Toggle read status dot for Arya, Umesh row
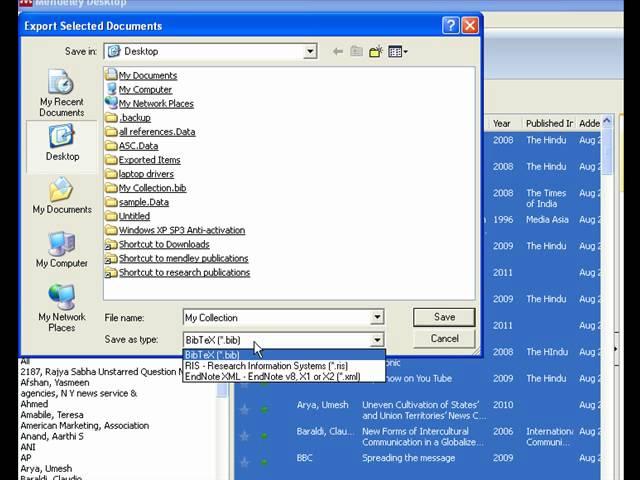Image resolution: width=640 pixels, height=480 pixels. pos(264,409)
